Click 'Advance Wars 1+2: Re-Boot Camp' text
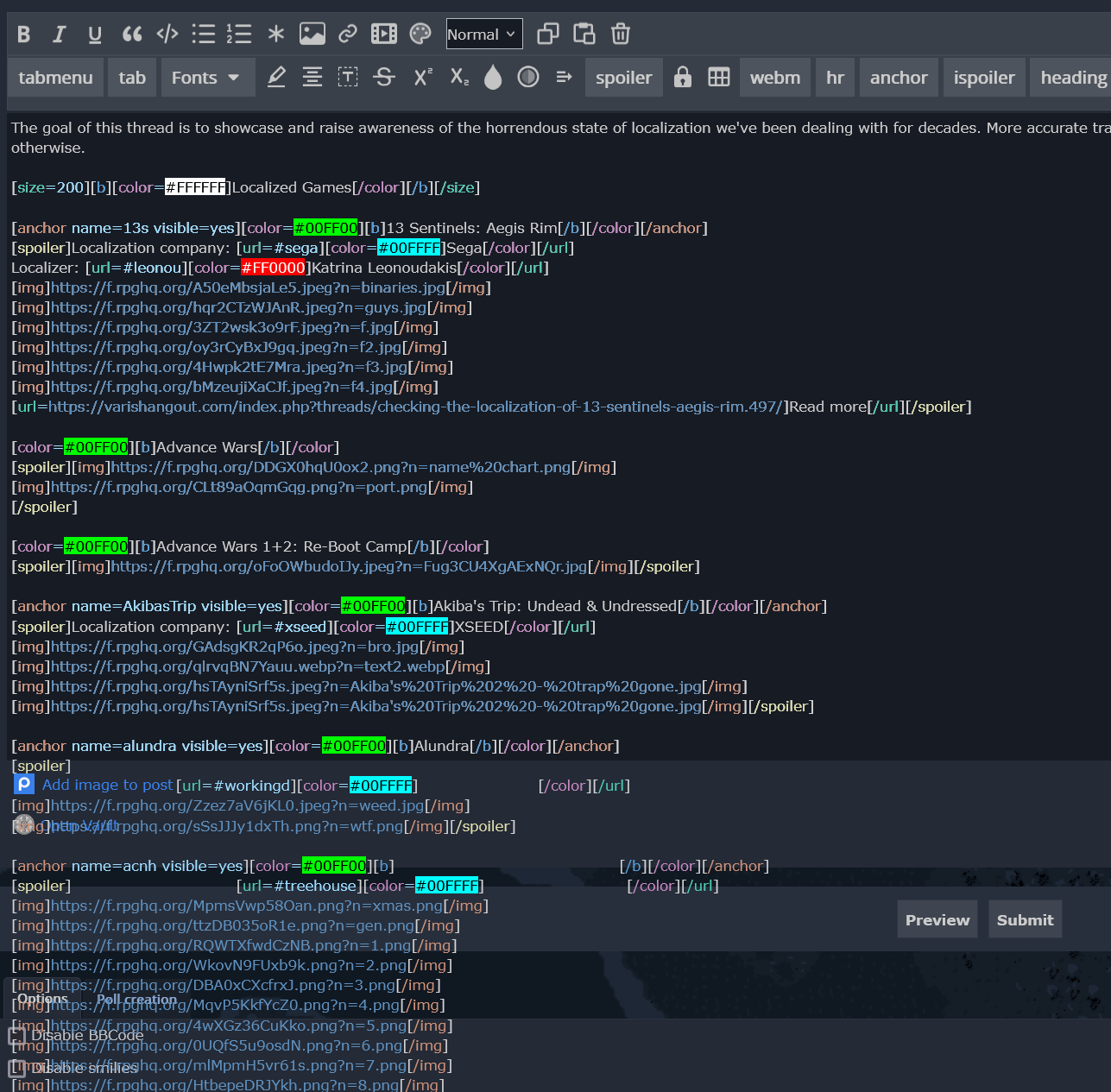Screen dimensions: 1111x1092 (281, 546)
